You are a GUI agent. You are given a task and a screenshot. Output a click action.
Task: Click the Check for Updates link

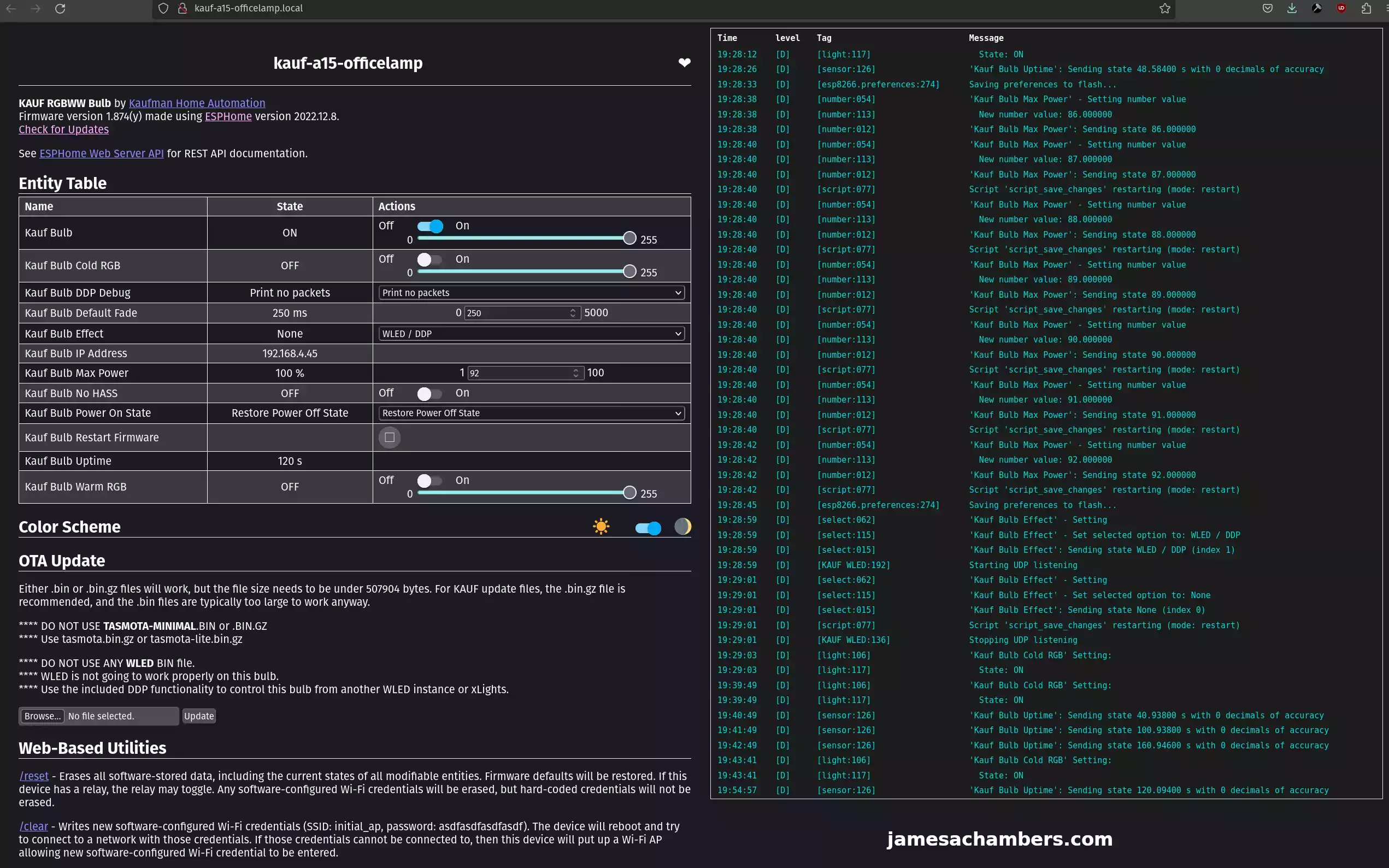[x=63, y=129]
